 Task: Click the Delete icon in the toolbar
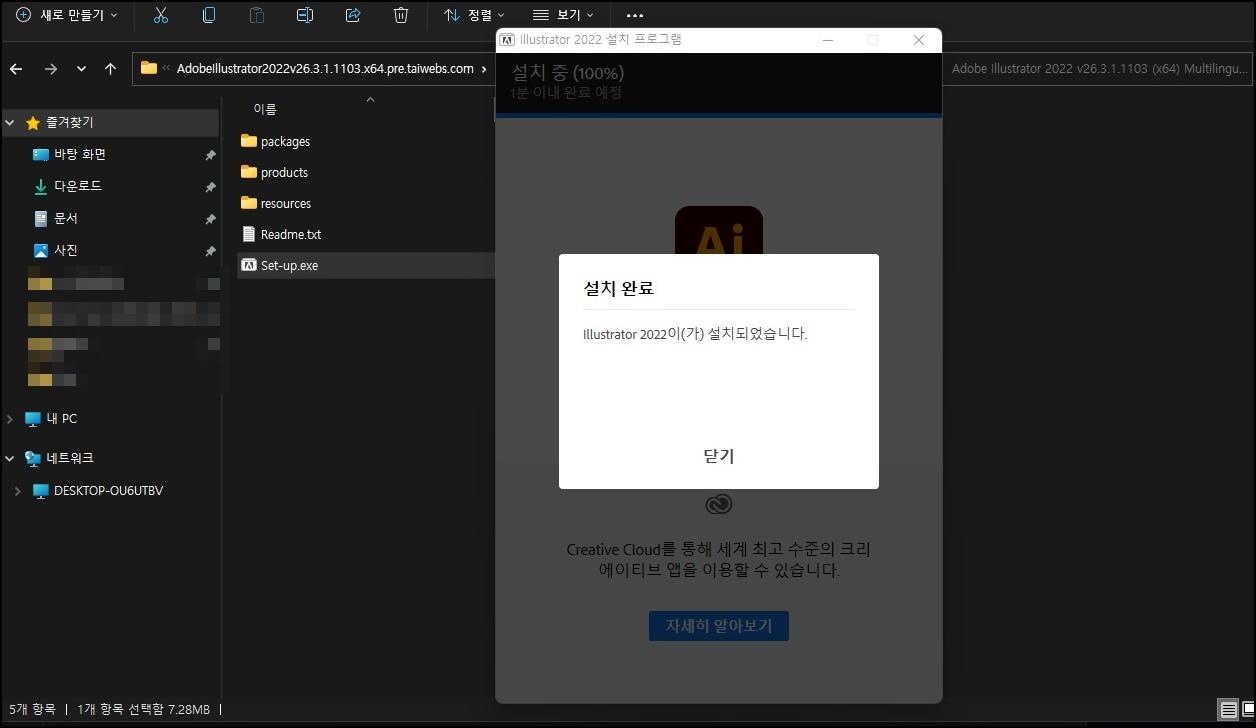click(400, 15)
